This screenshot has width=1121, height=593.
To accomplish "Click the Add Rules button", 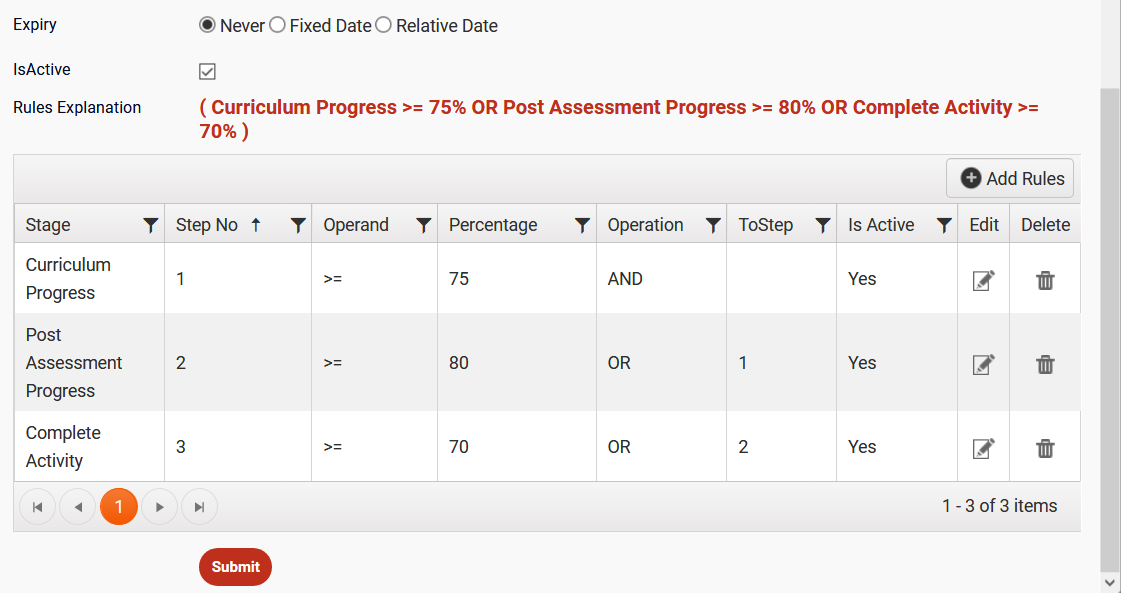I will tap(1009, 178).
